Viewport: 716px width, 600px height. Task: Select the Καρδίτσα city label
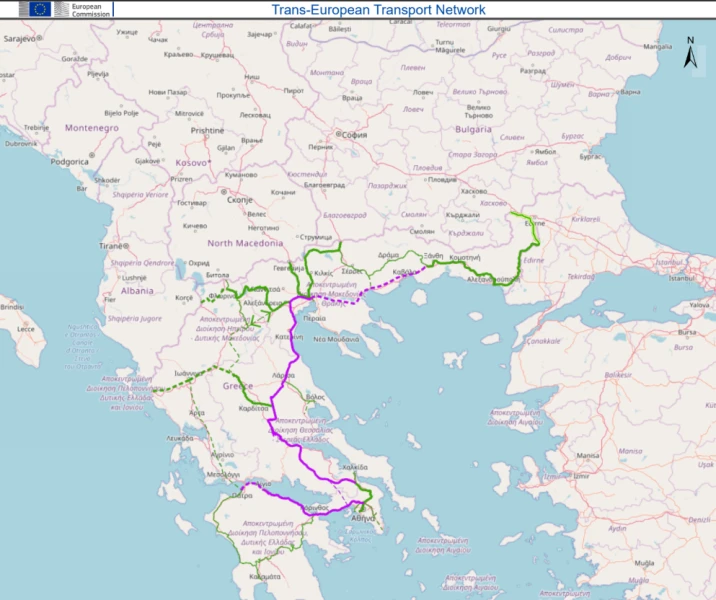pos(253,409)
